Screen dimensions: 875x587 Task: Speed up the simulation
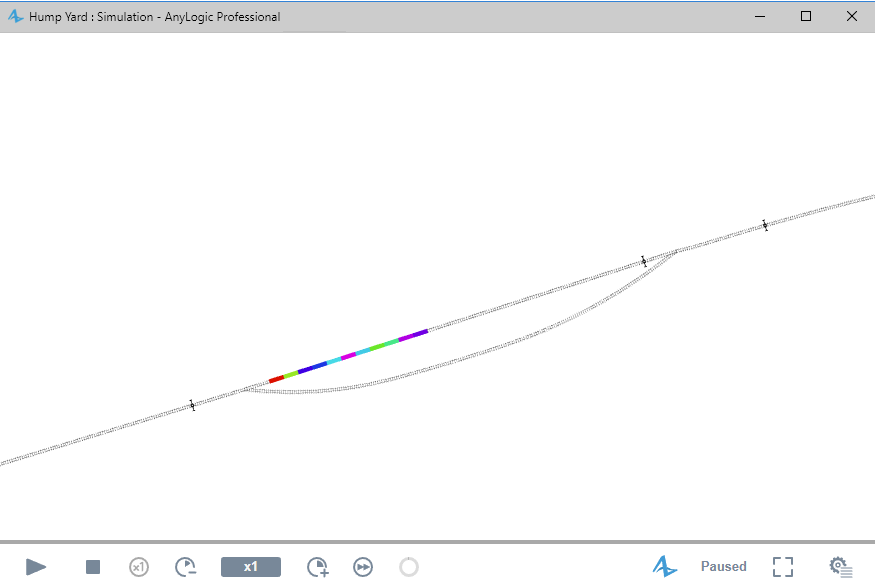(318, 567)
